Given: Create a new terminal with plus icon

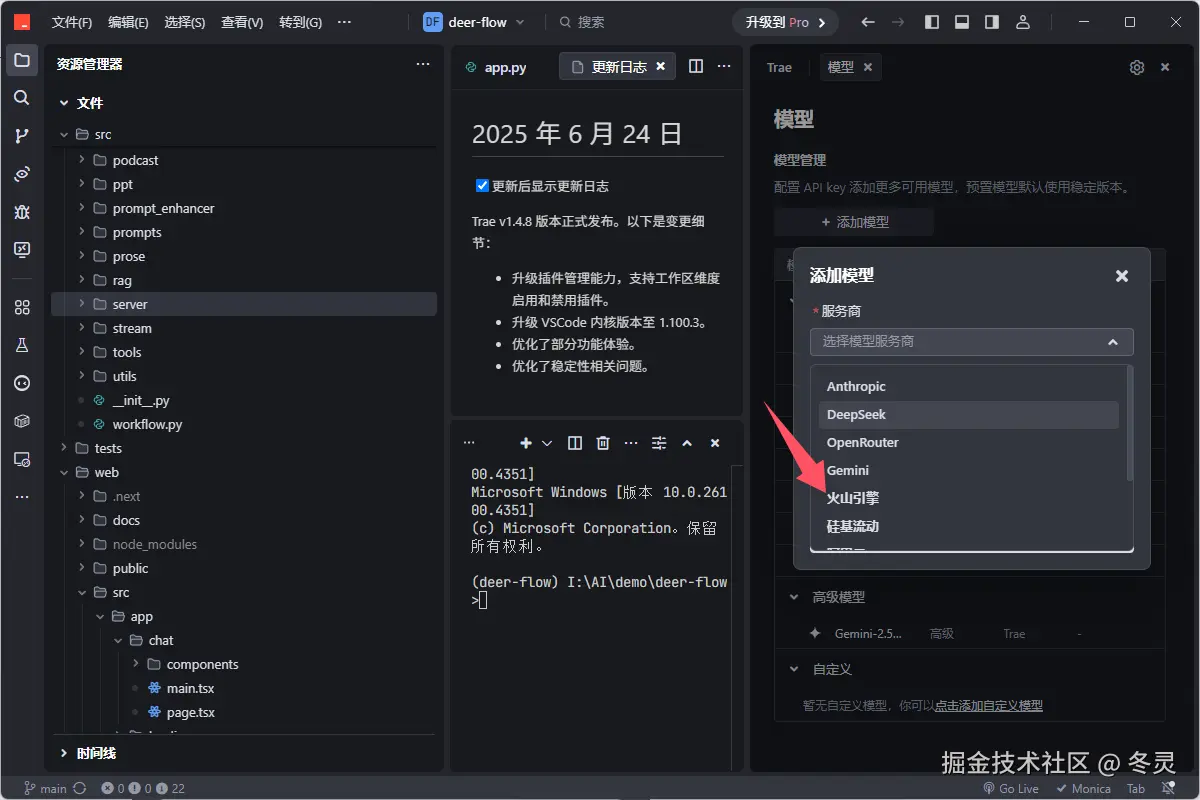Looking at the screenshot, I should (526, 443).
